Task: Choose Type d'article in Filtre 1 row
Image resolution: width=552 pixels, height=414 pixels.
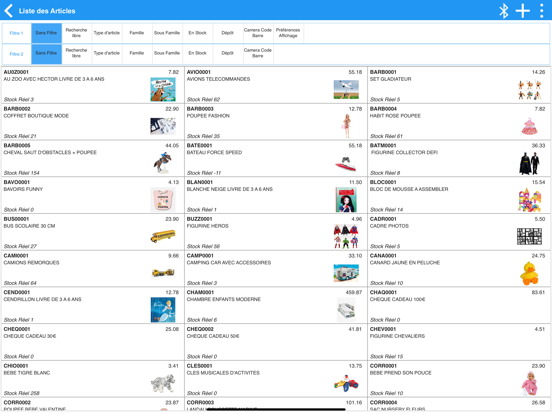Action: coord(107,33)
